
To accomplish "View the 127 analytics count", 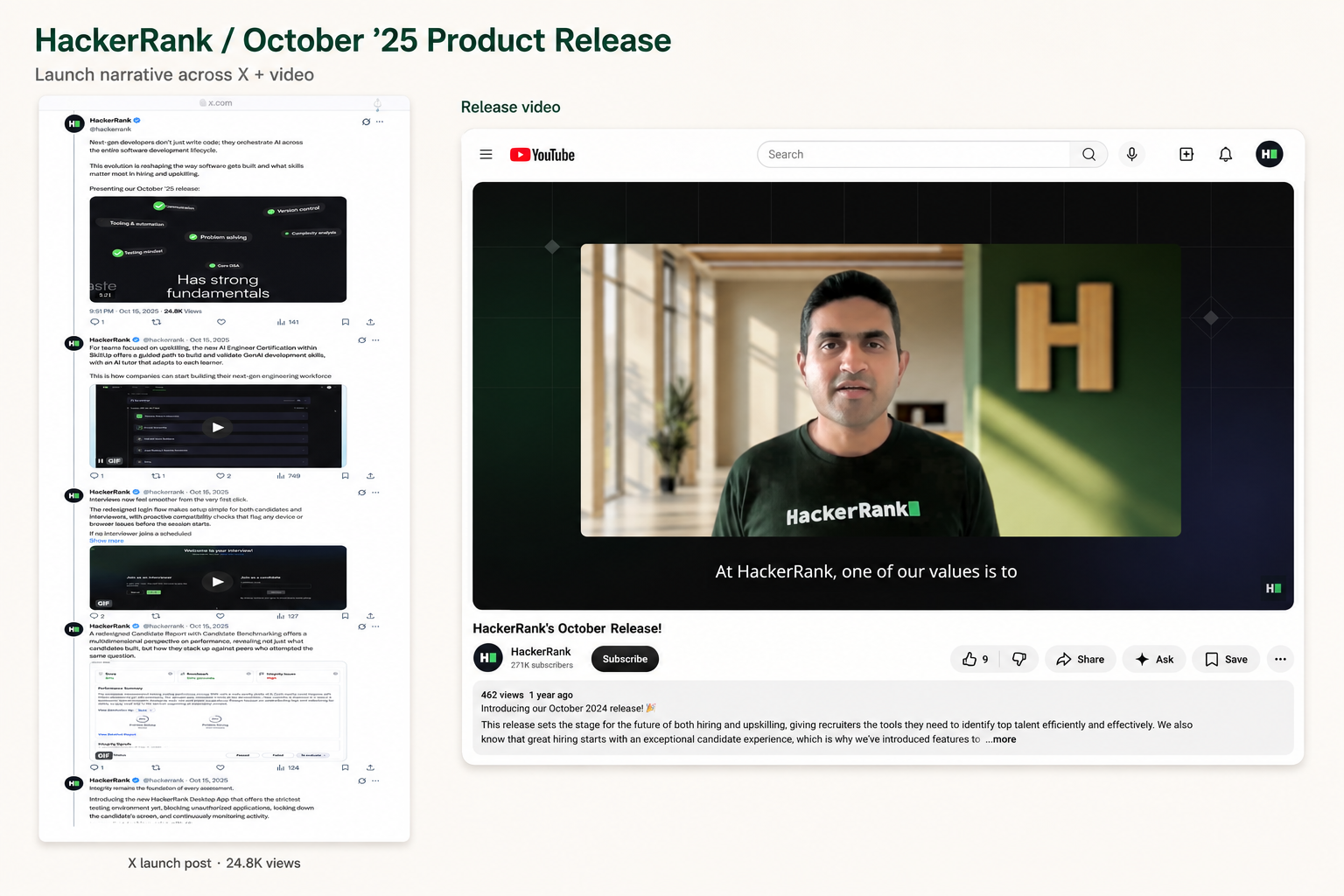I will point(288,616).
